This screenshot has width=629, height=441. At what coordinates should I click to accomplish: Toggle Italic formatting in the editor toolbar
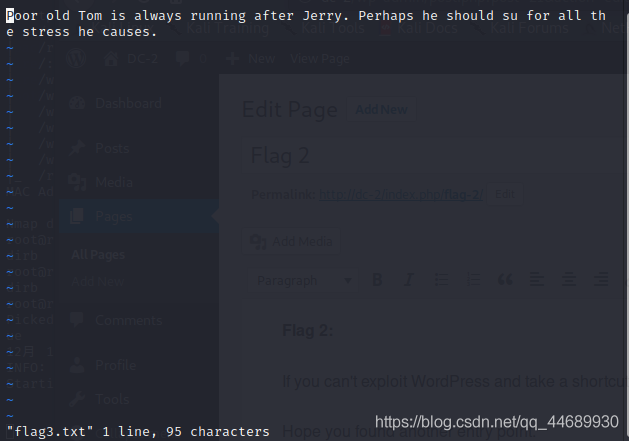tap(409, 280)
